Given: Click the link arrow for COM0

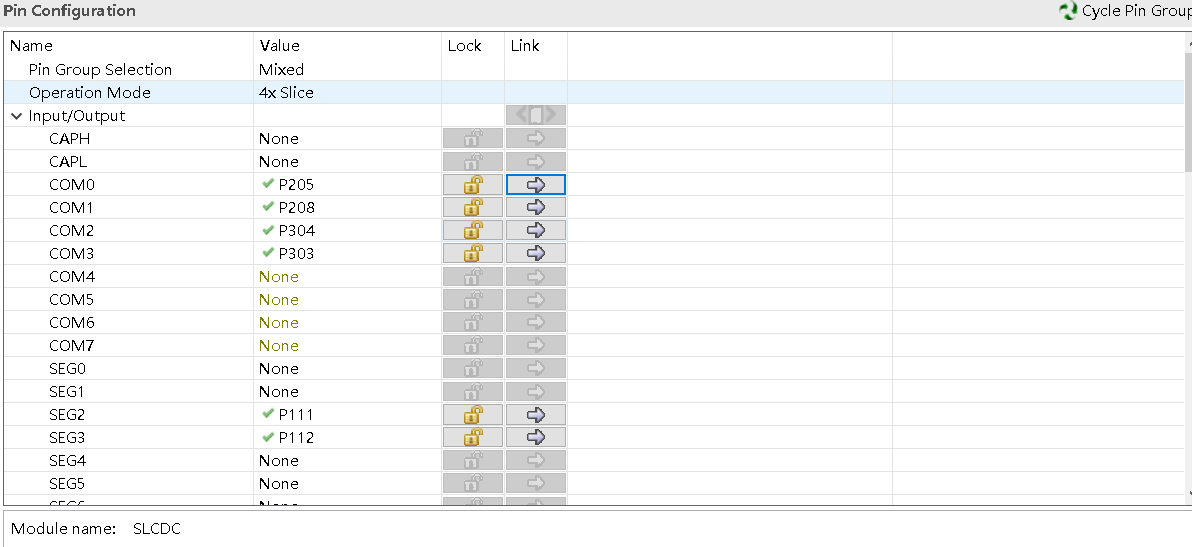Looking at the screenshot, I should click(536, 185).
